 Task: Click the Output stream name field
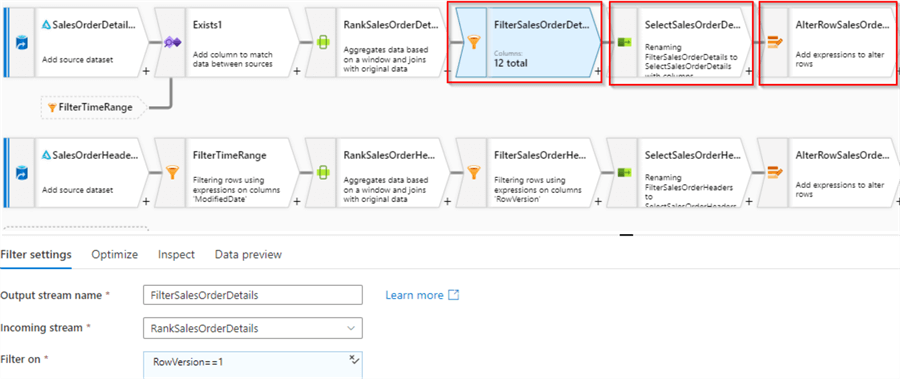pyautogui.click(x=253, y=295)
